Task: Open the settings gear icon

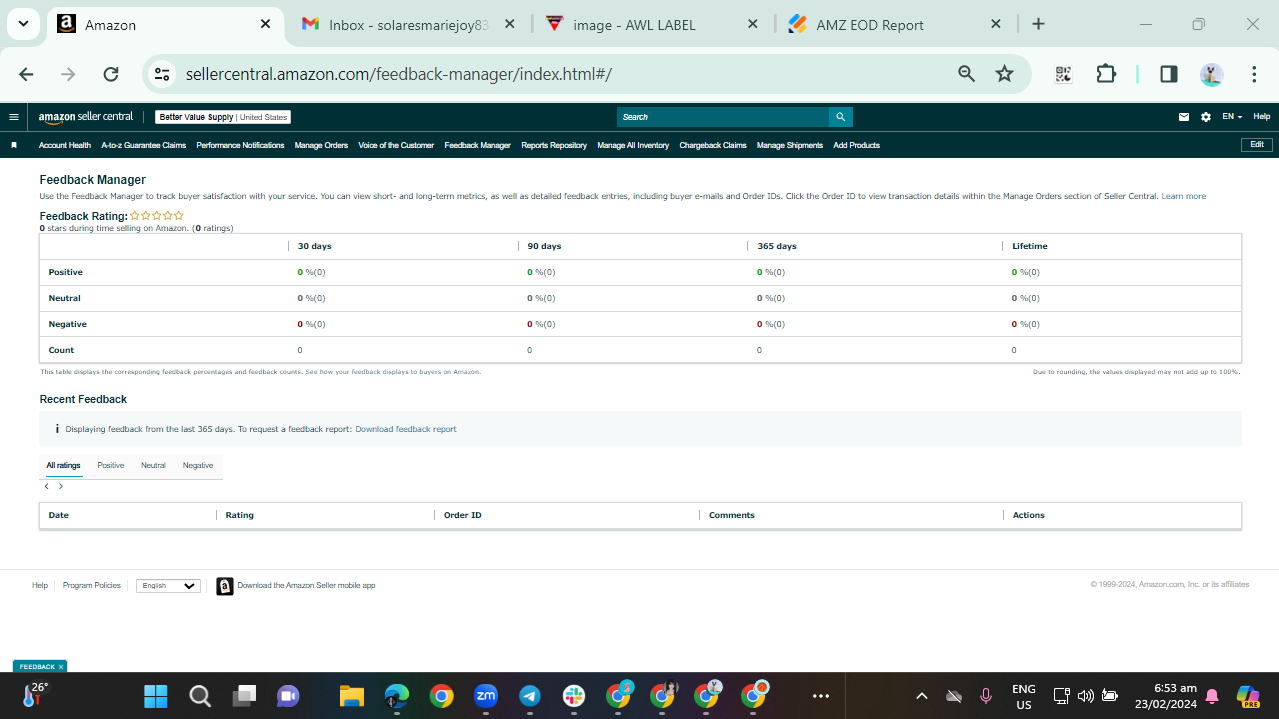Action: tap(1206, 117)
